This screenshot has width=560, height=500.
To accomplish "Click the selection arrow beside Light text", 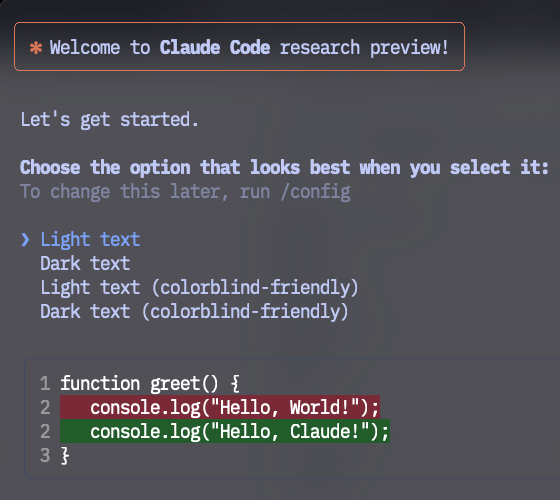I will coord(25,240).
